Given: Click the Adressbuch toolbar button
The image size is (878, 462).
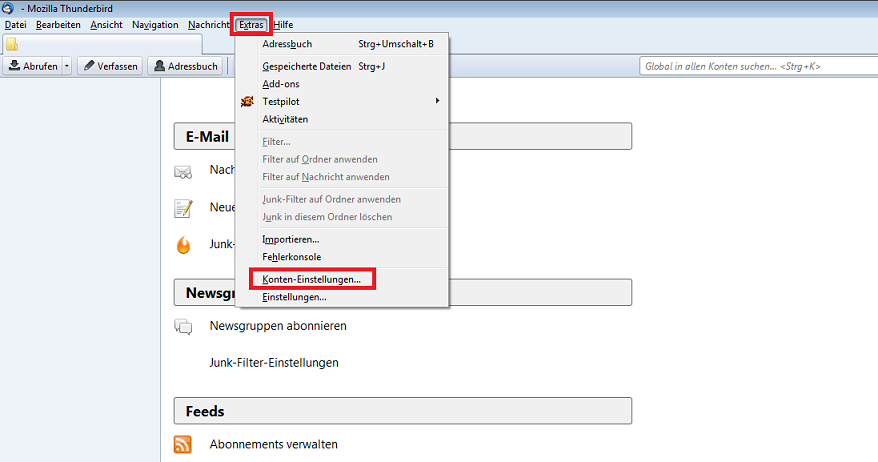Looking at the screenshot, I should (x=186, y=66).
